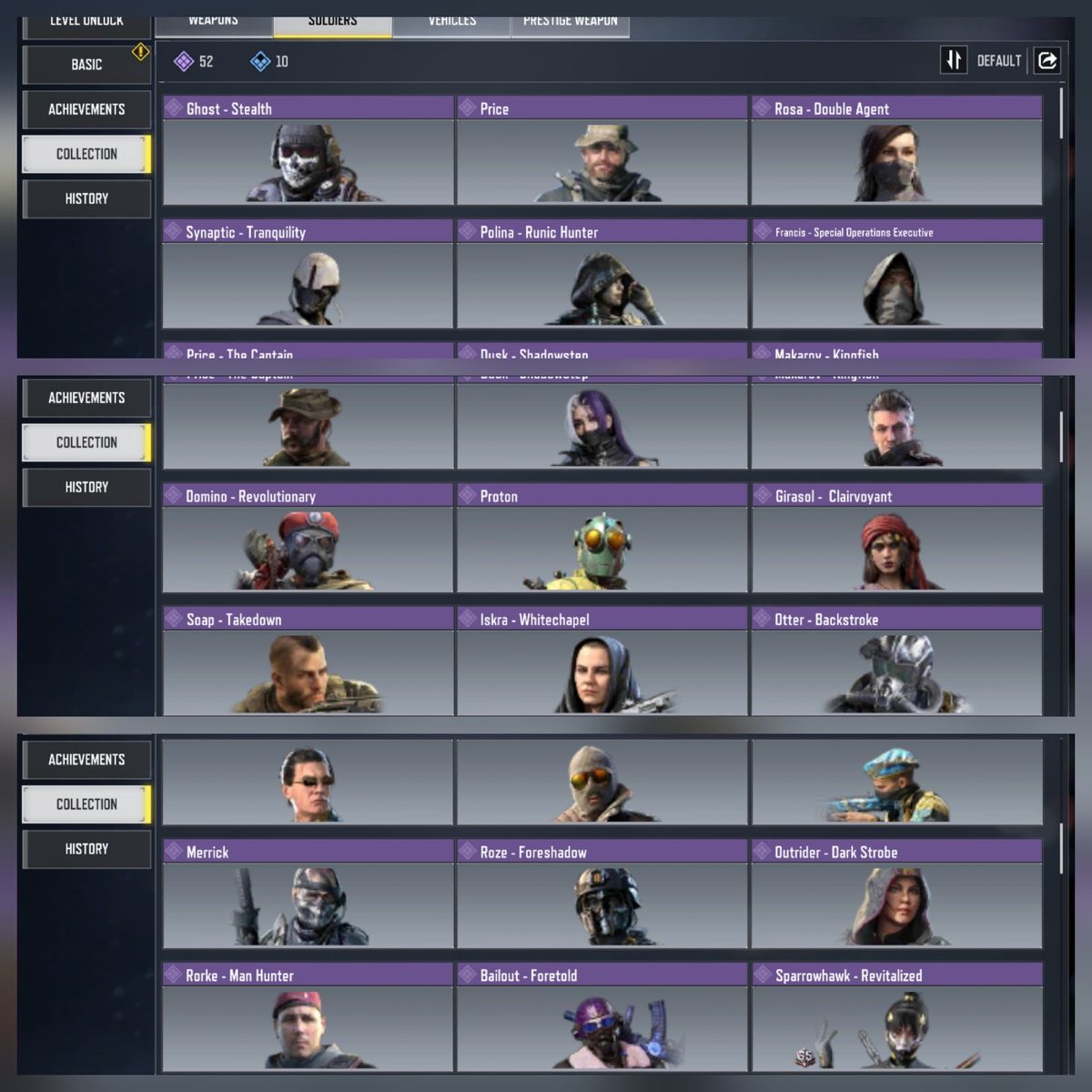1092x1092 pixels.
Task: Select Soap - Takedown portrait
Action: point(308,672)
